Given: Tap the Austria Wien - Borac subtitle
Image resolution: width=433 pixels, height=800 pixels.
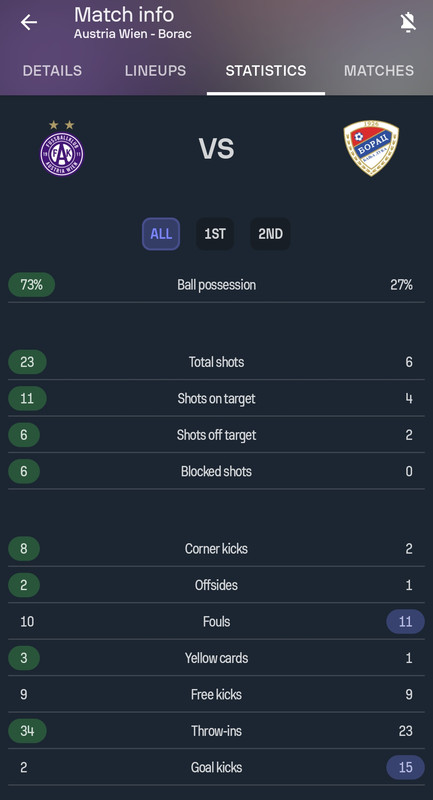Looking at the screenshot, I should point(133,34).
